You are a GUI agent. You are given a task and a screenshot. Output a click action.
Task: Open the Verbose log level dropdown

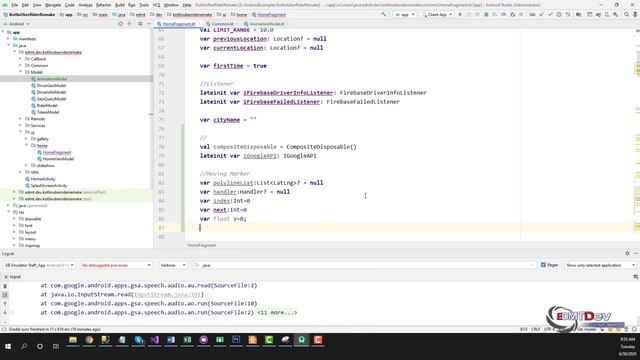[173, 265]
